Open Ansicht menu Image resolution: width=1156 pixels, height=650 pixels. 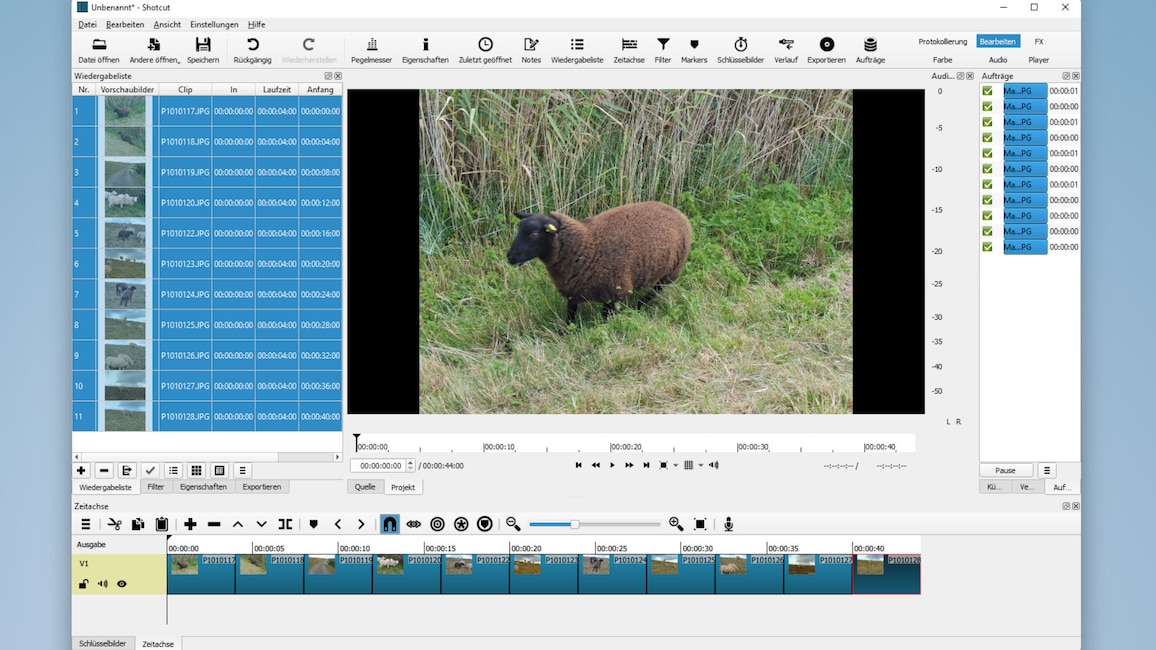167,24
